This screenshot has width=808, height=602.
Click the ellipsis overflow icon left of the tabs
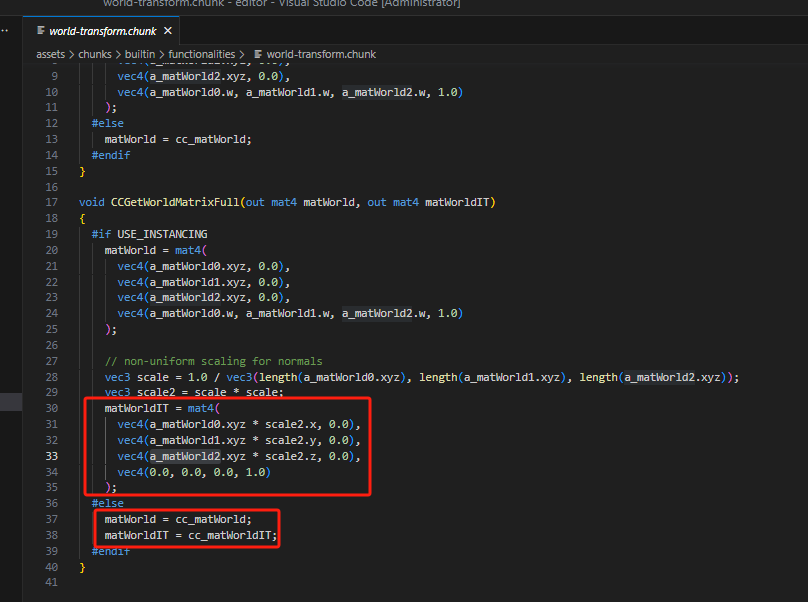click(5, 31)
